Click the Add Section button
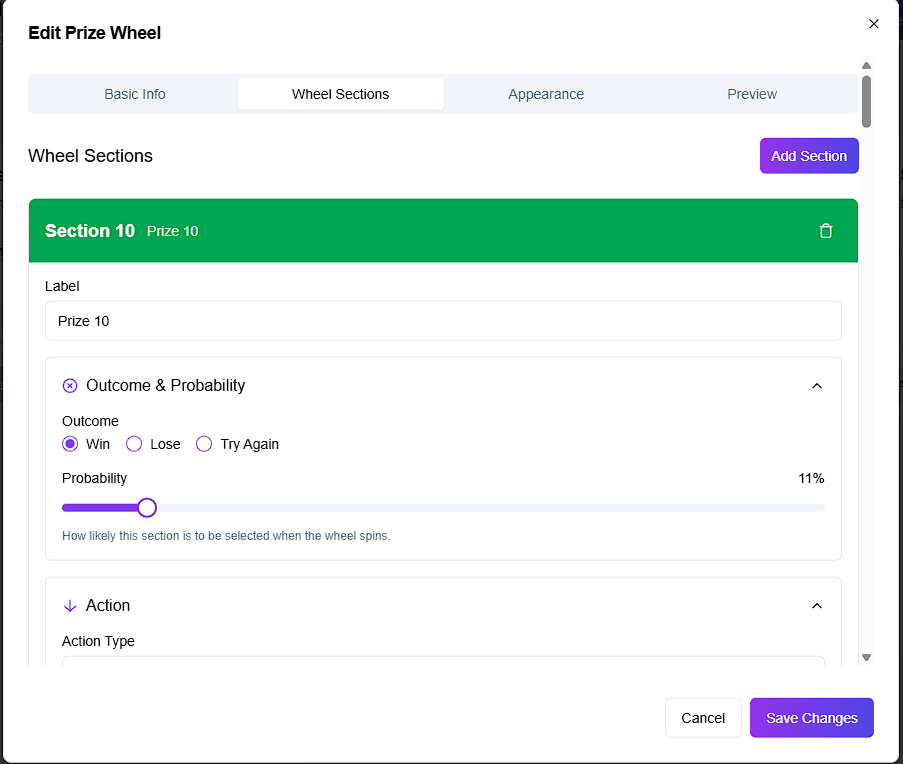This screenshot has width=903, height=764. (x=808, y=156)
